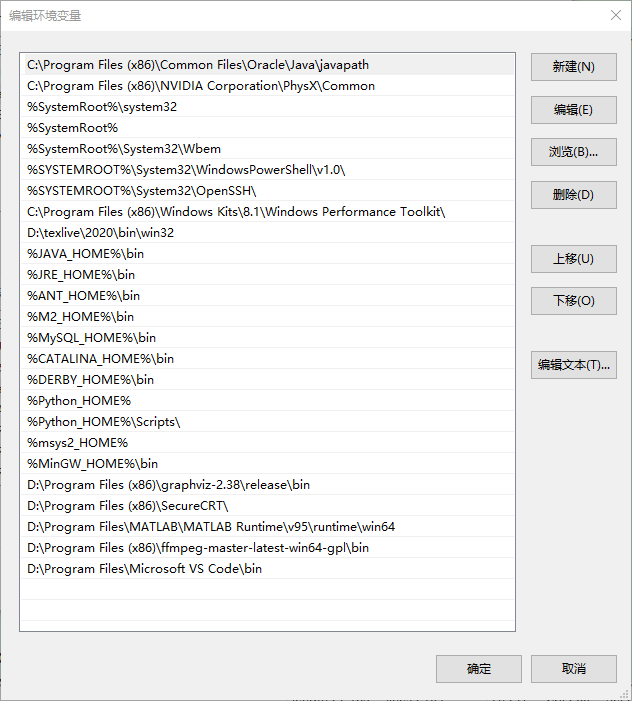Viewport: 632px width, 701px height.
Task: Select the %SystemRoot%\system32 entry
Action: coord(267,107)
